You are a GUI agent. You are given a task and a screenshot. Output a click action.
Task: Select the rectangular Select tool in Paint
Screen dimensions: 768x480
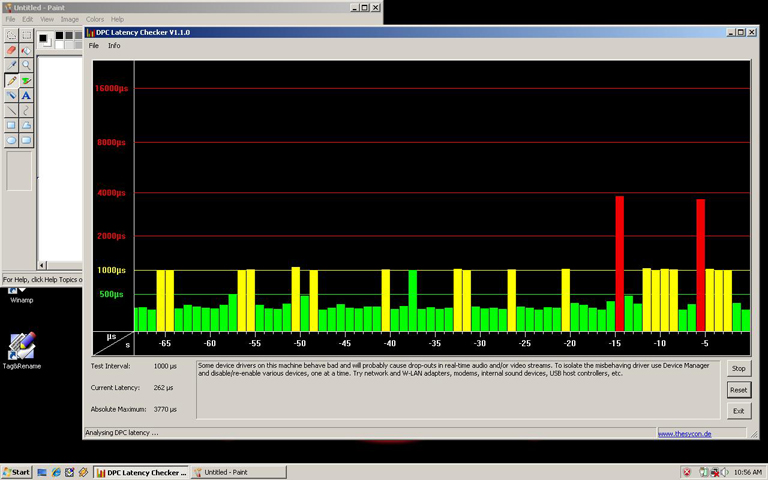click(x=26, y=35)
